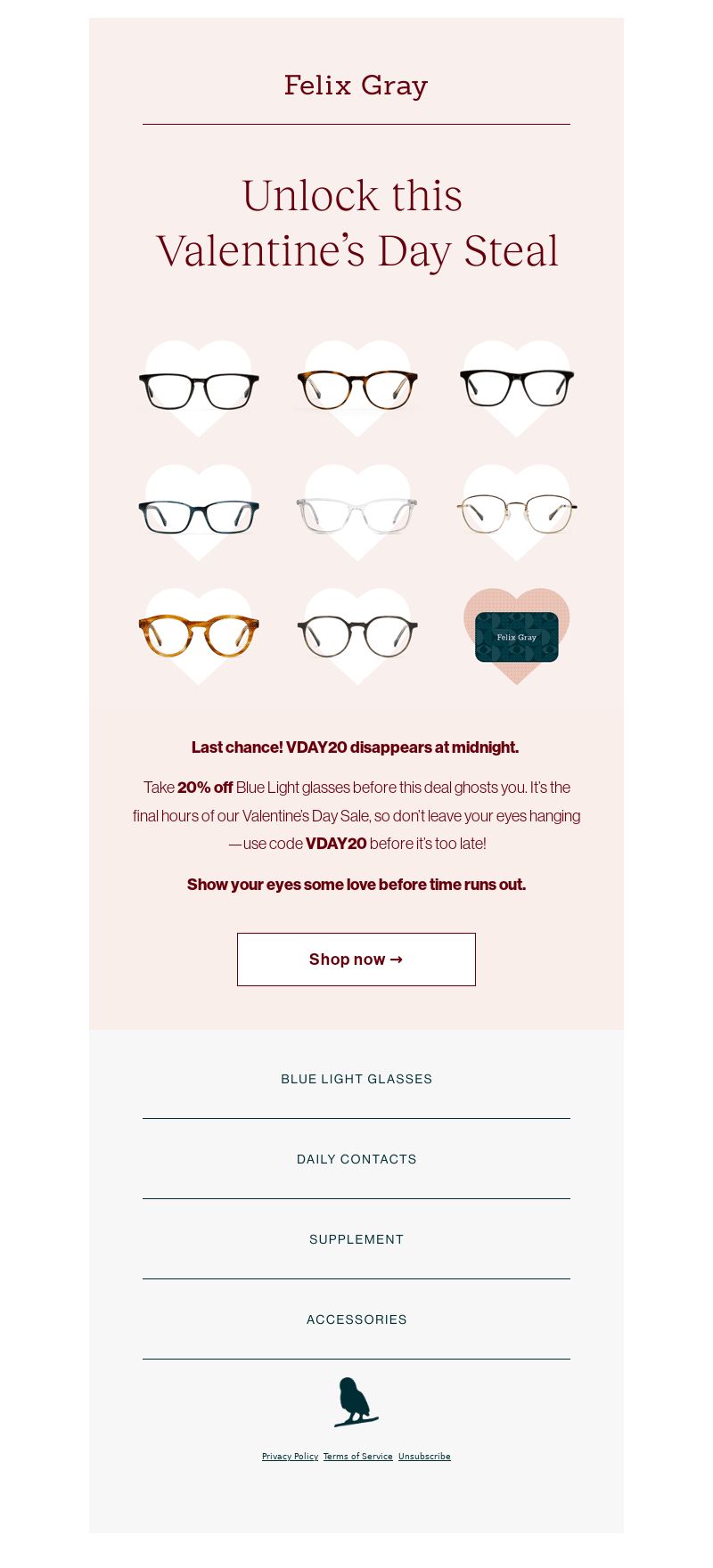This screenshot has width=713, height=1568.
Task: Click the owl logo icon
Action: pyautogui.click(x=356, y=1402)
